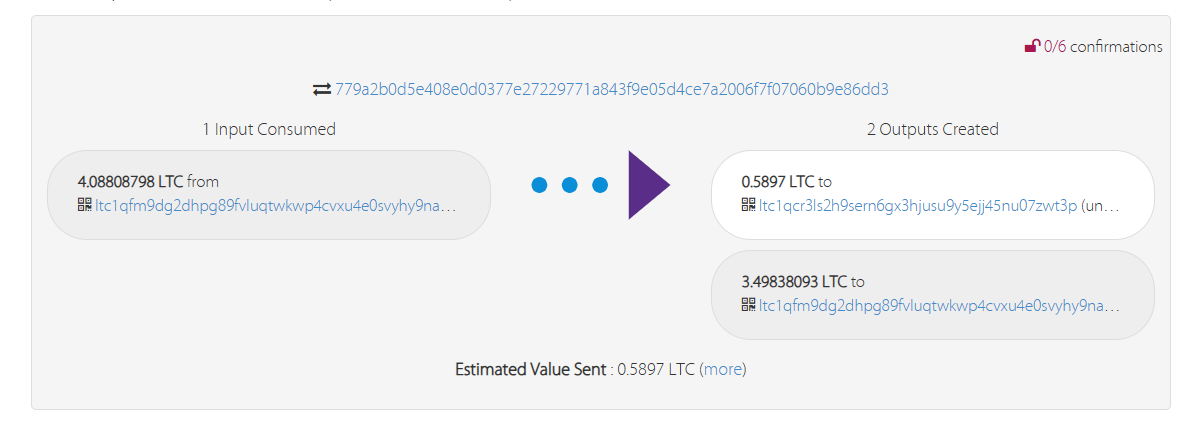Screen dimensions: 1202x422
Task: Open the input sender address ltc1qfm9dg2dhpg... link
Action: coord(275,206)
